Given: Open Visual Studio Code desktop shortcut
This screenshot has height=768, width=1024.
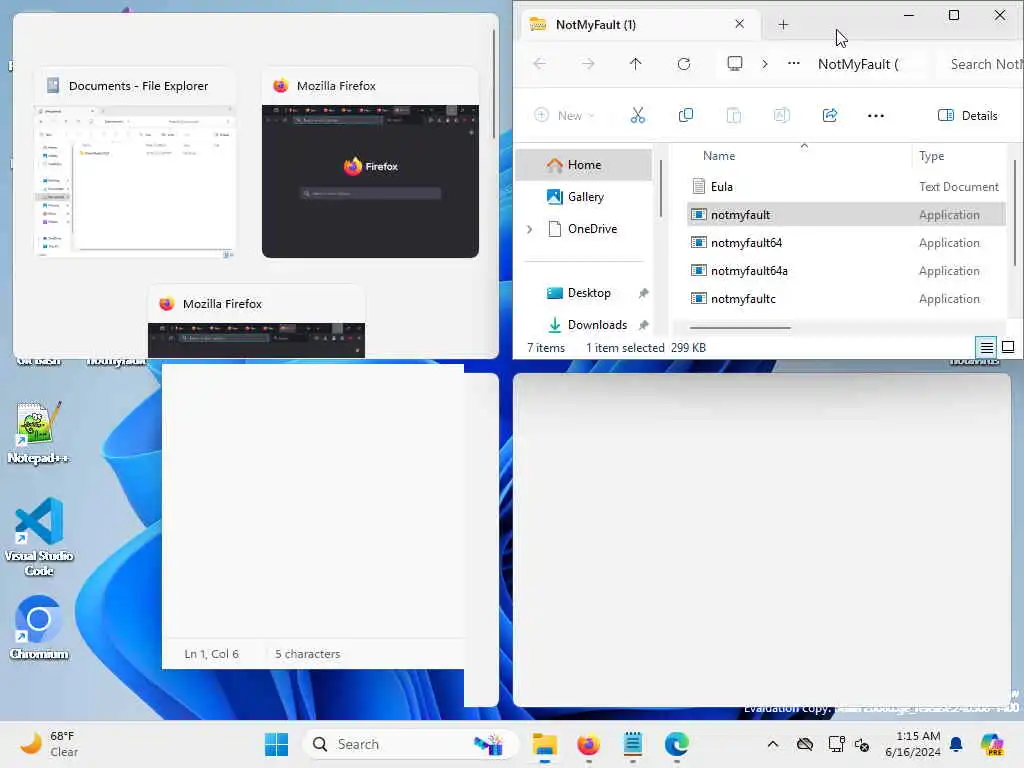Looking at the screenshot, I should [x=39, y=537].
